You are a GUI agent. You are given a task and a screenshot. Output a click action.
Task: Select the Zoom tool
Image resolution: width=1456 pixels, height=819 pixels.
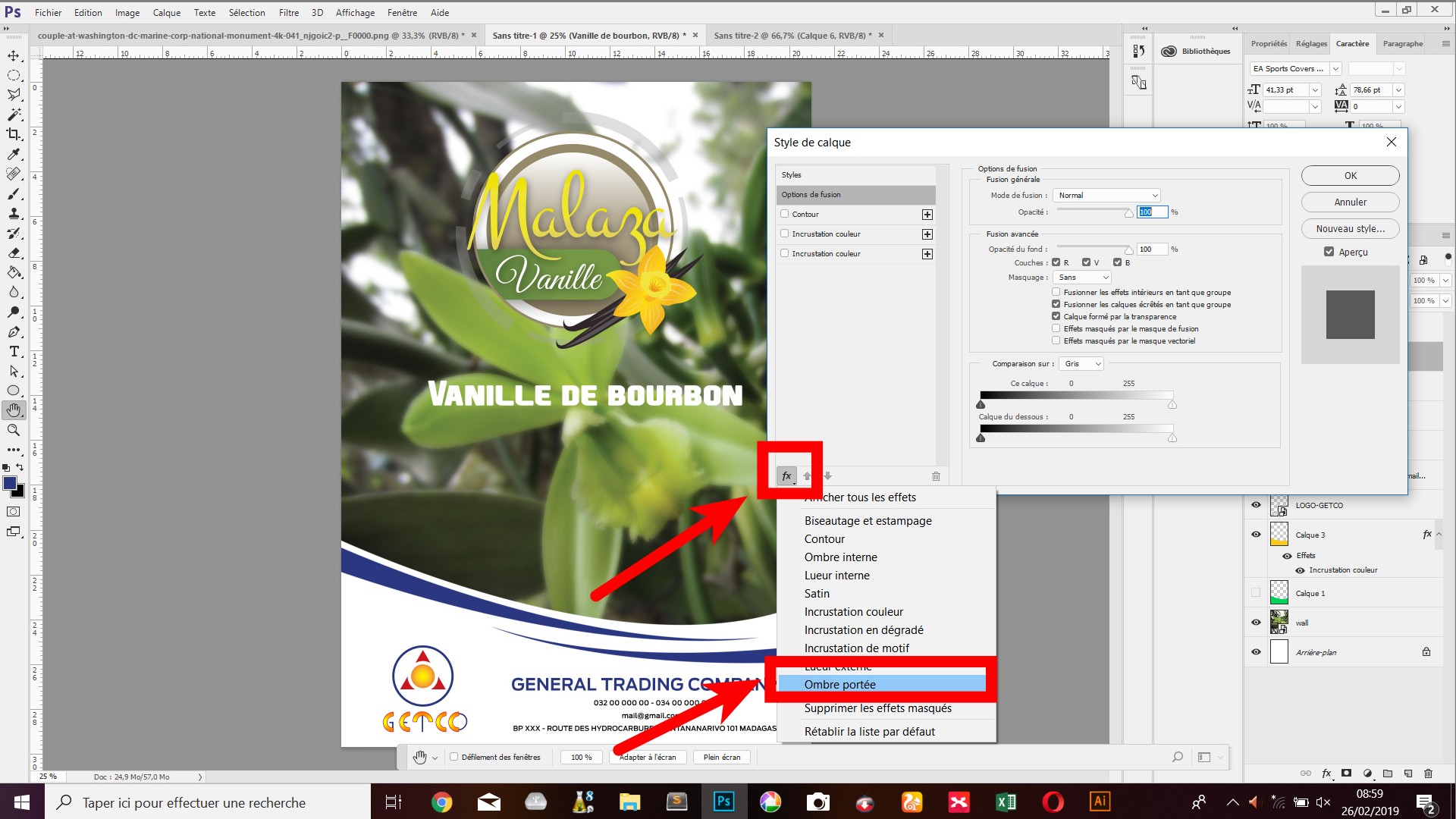(14, 430)
